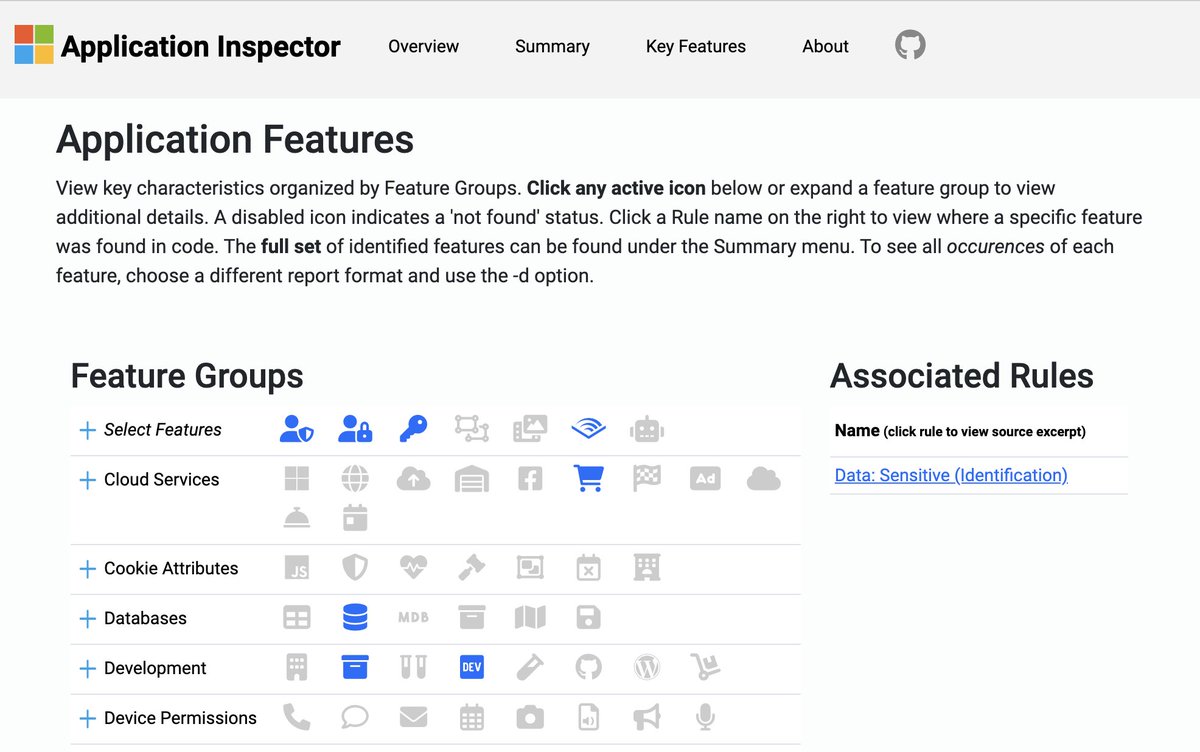Click the calendar icon in Cloud Services row

click(x=355, y=517)
